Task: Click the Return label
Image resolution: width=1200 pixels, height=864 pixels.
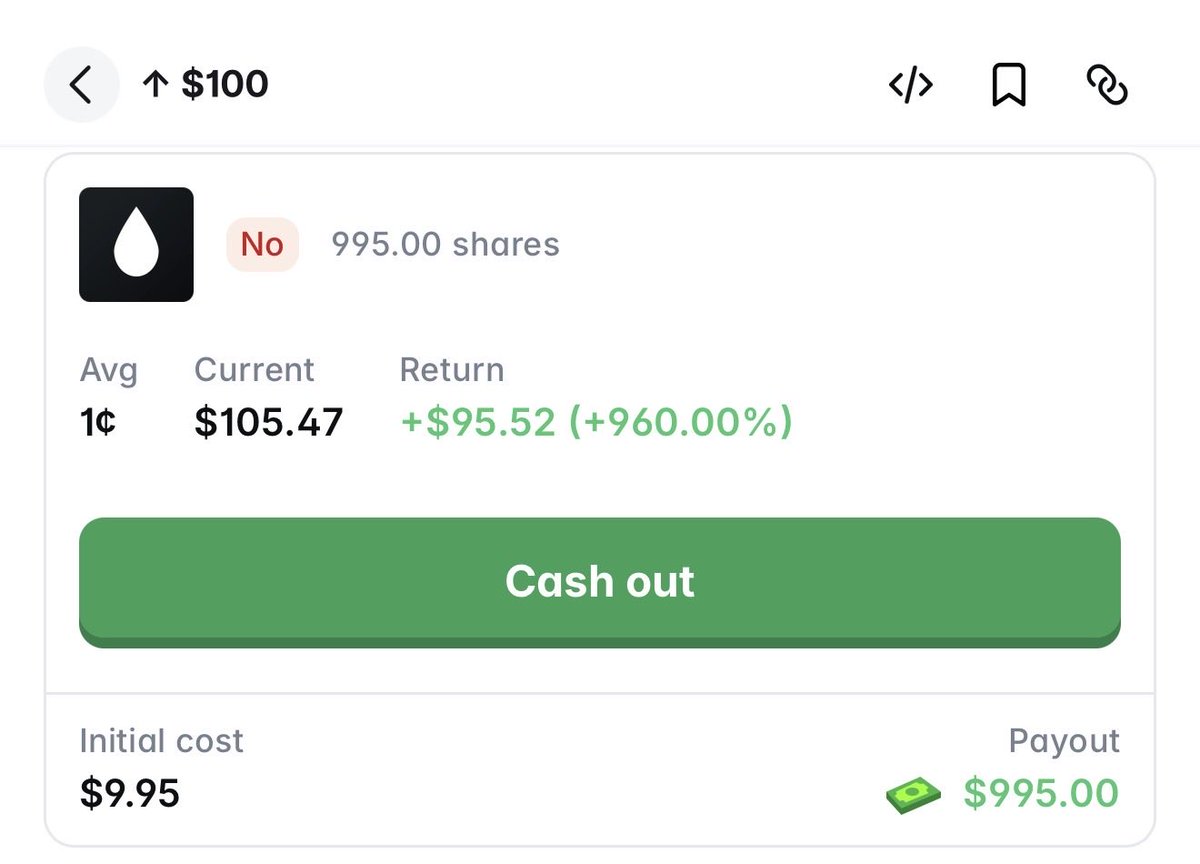Action: (x=452, y=370)
